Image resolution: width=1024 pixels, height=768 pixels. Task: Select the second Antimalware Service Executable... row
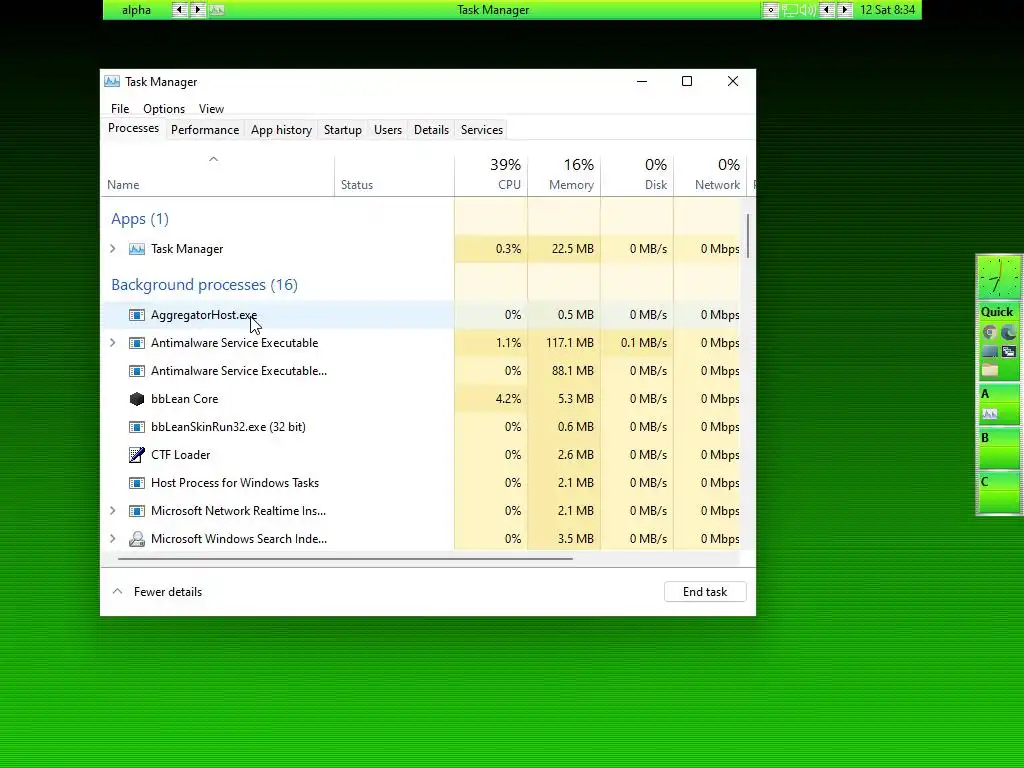pyautogui.click(x=421, y=371)
